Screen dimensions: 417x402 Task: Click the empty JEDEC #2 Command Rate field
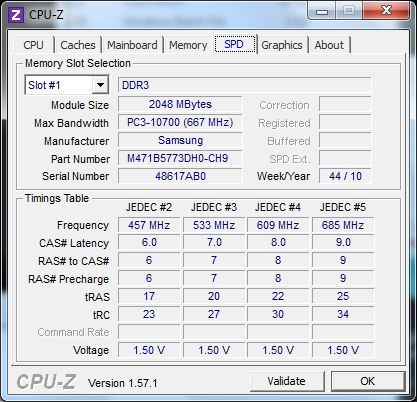pyautogui.click(x=149, y=332)
